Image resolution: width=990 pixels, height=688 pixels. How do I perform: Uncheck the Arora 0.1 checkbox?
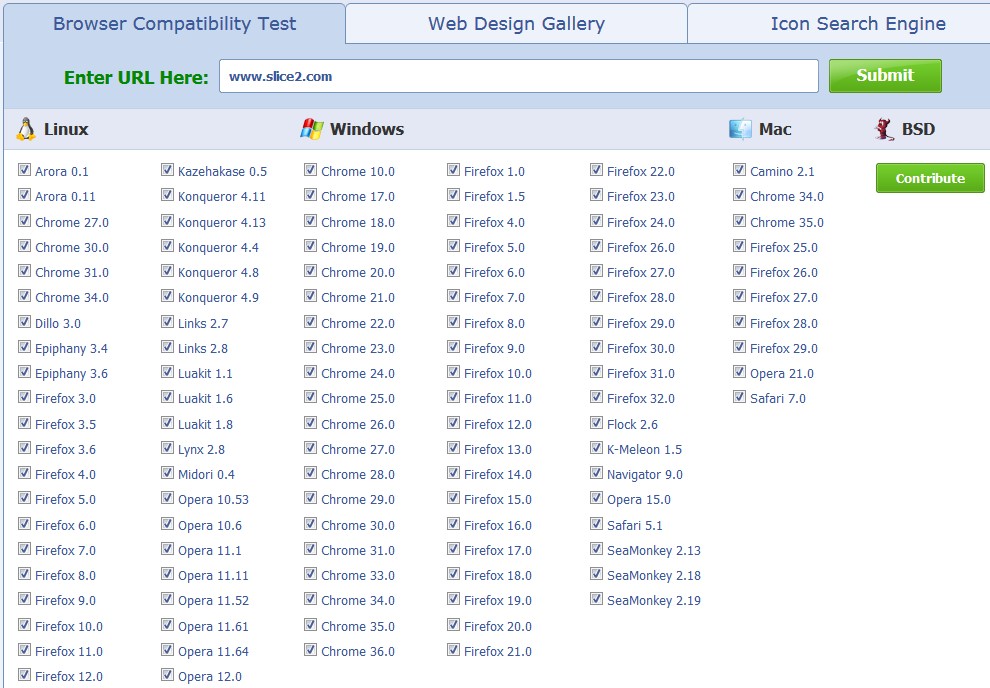coord(25,170)
